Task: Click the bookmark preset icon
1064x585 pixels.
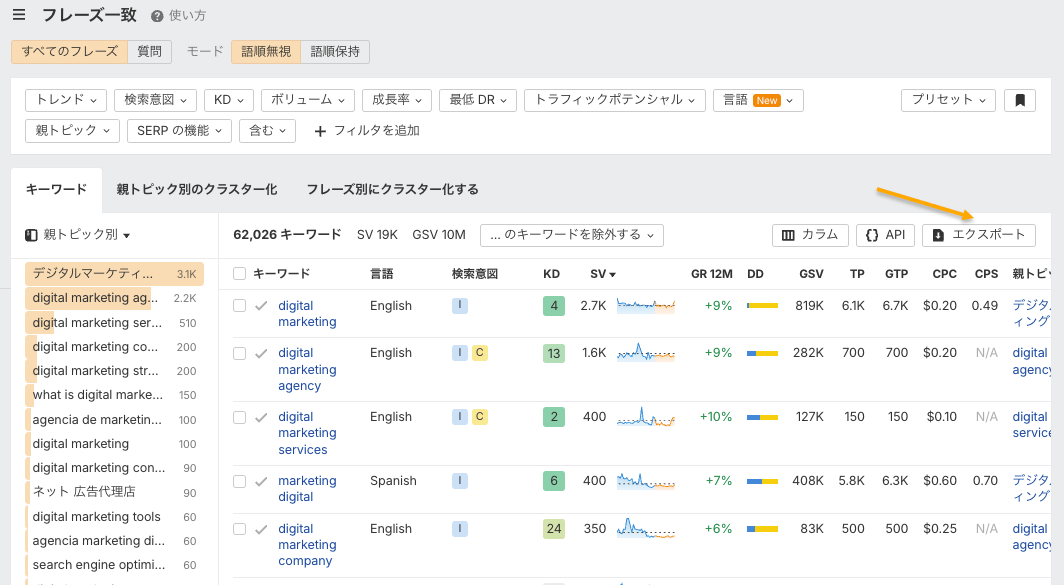Action: click(1019, 100)
